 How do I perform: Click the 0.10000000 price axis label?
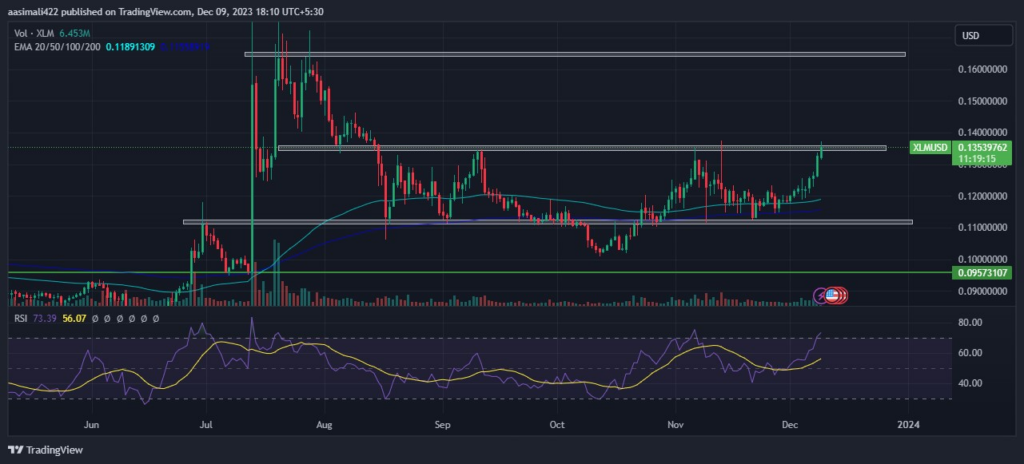[x=984, y=259]
